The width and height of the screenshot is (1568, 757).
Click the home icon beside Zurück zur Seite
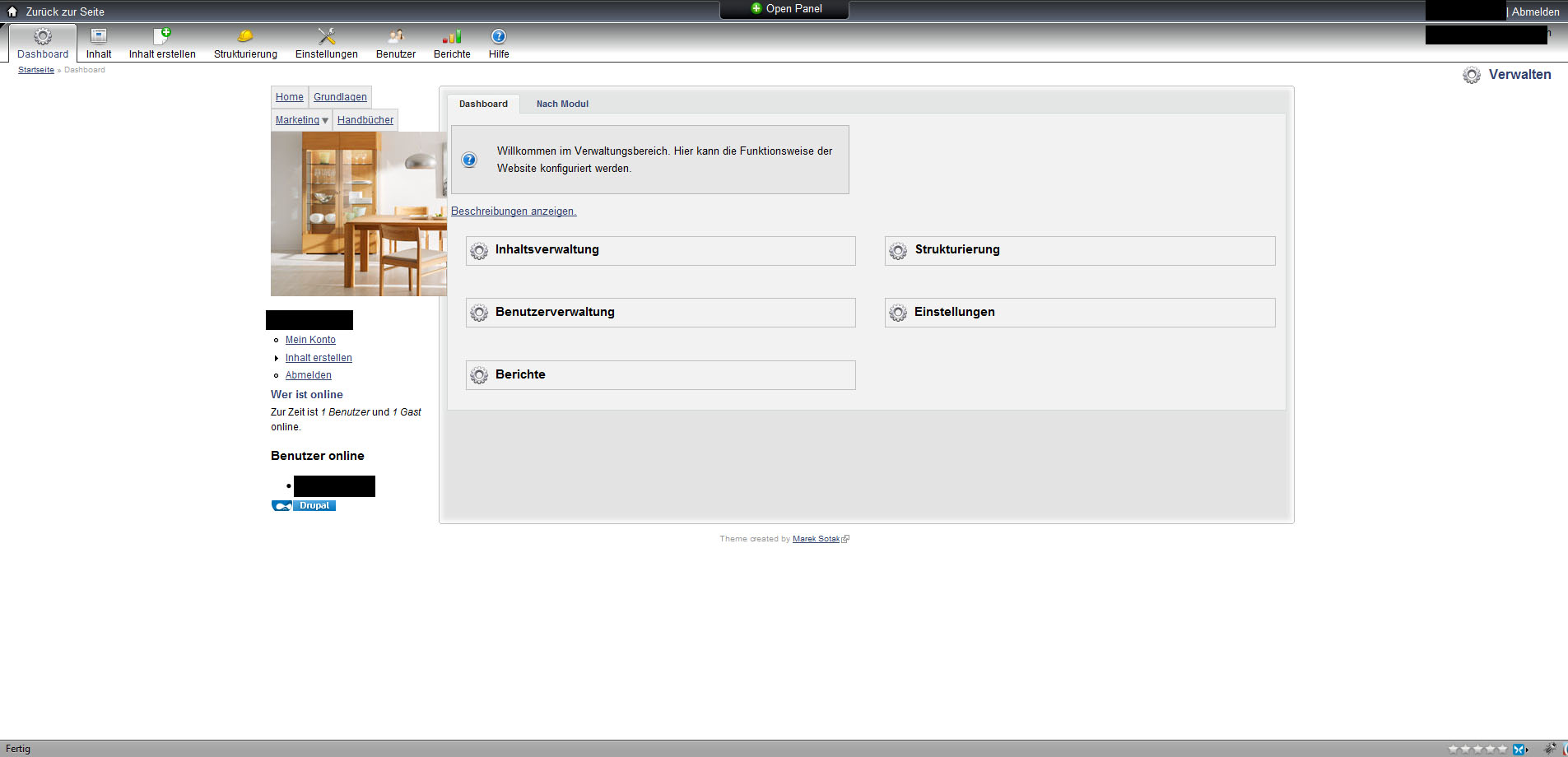click(x=12, y=12)
